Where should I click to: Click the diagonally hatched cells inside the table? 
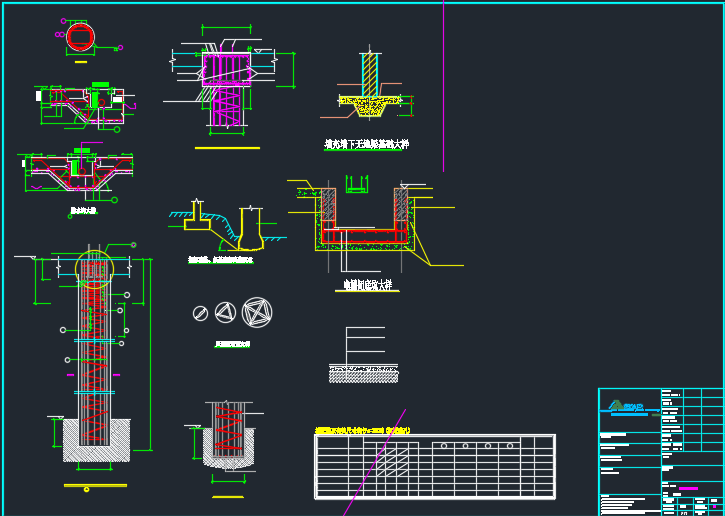tap(392, 462)
